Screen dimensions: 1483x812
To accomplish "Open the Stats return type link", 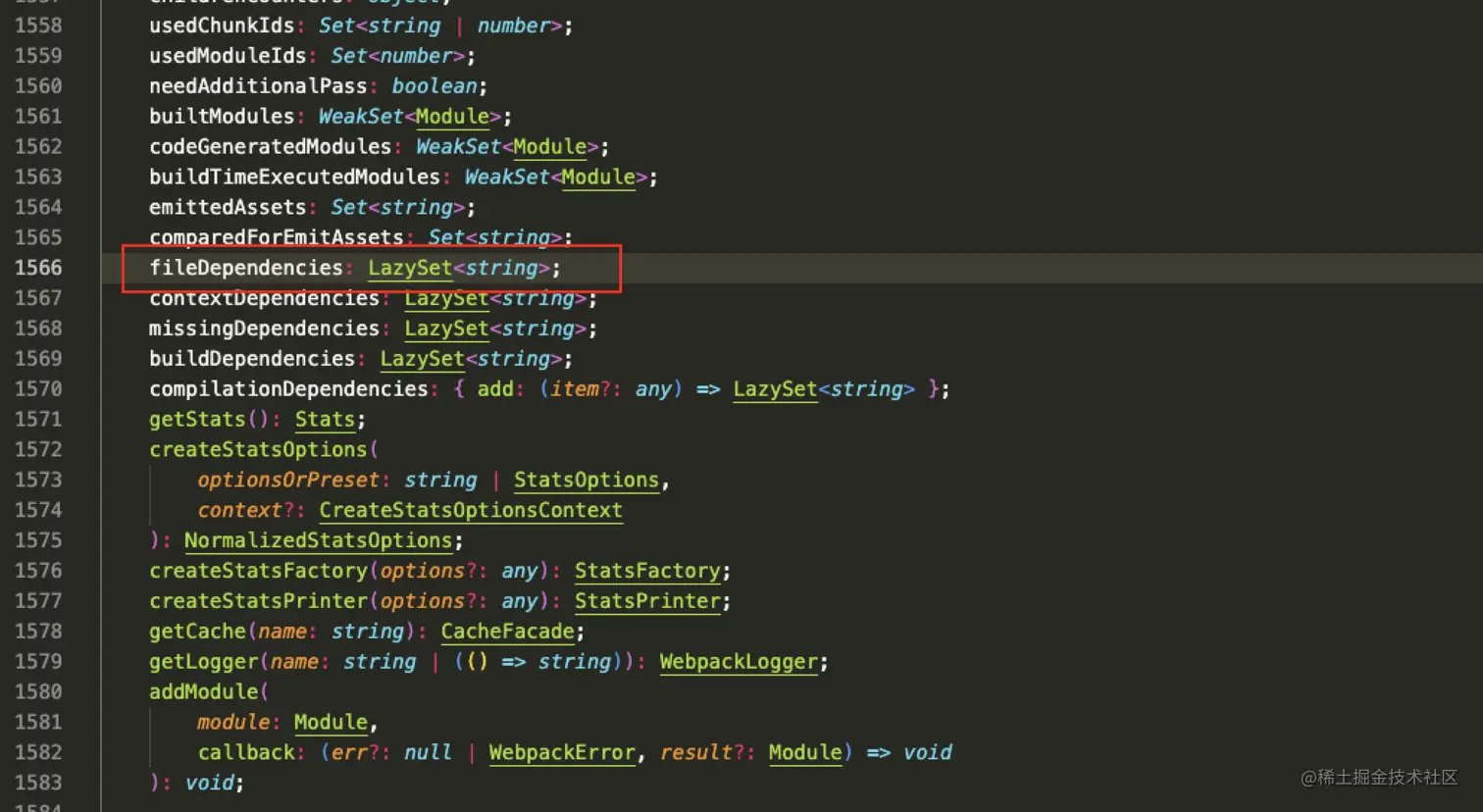I will click(325, 420).
